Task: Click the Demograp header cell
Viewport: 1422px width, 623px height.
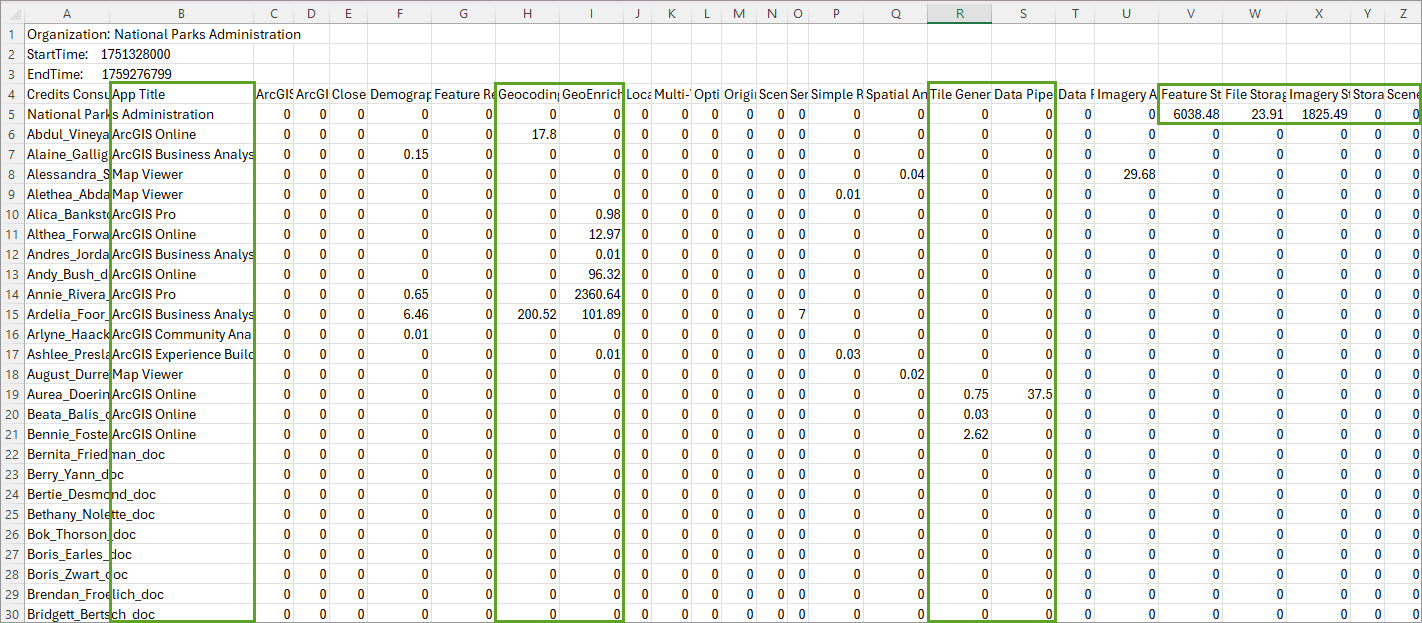Action: click(399, 94)
